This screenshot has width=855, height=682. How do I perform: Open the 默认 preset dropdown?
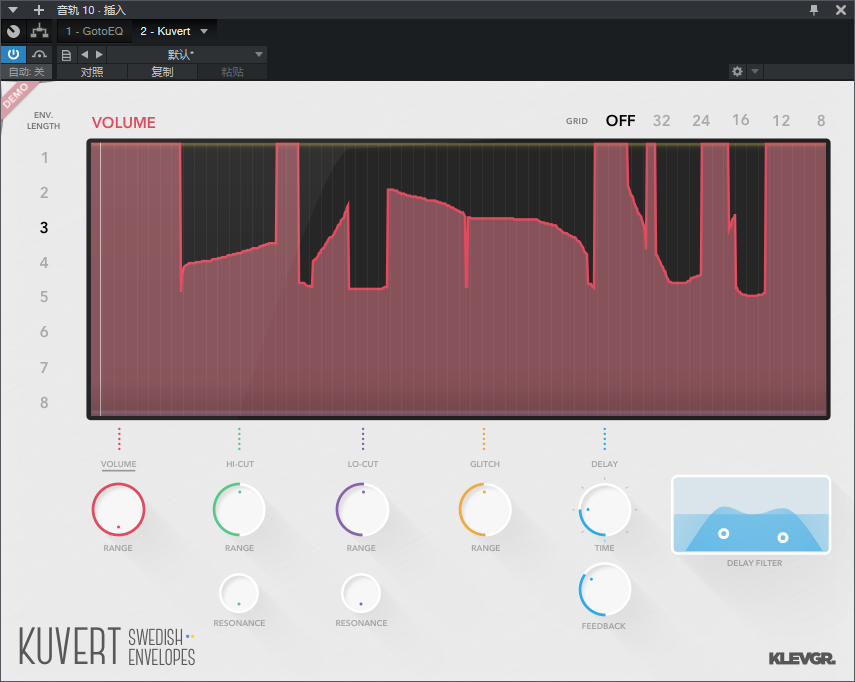tap(186, 55)
